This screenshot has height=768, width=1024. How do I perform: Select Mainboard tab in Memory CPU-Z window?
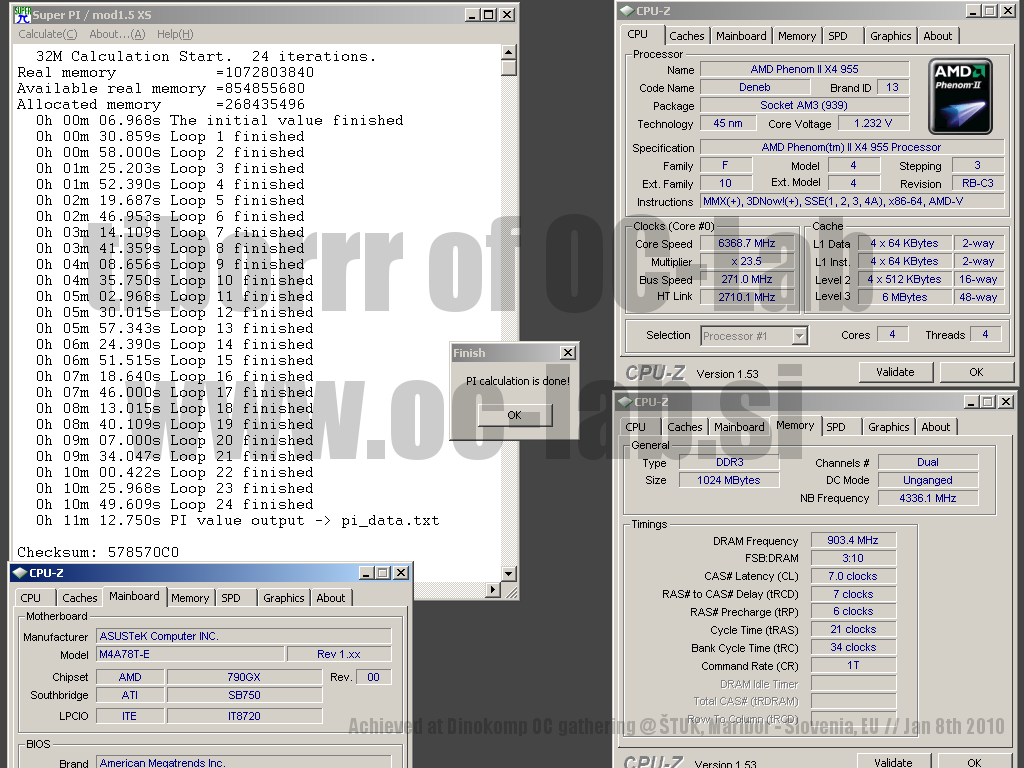pos(739,427)
